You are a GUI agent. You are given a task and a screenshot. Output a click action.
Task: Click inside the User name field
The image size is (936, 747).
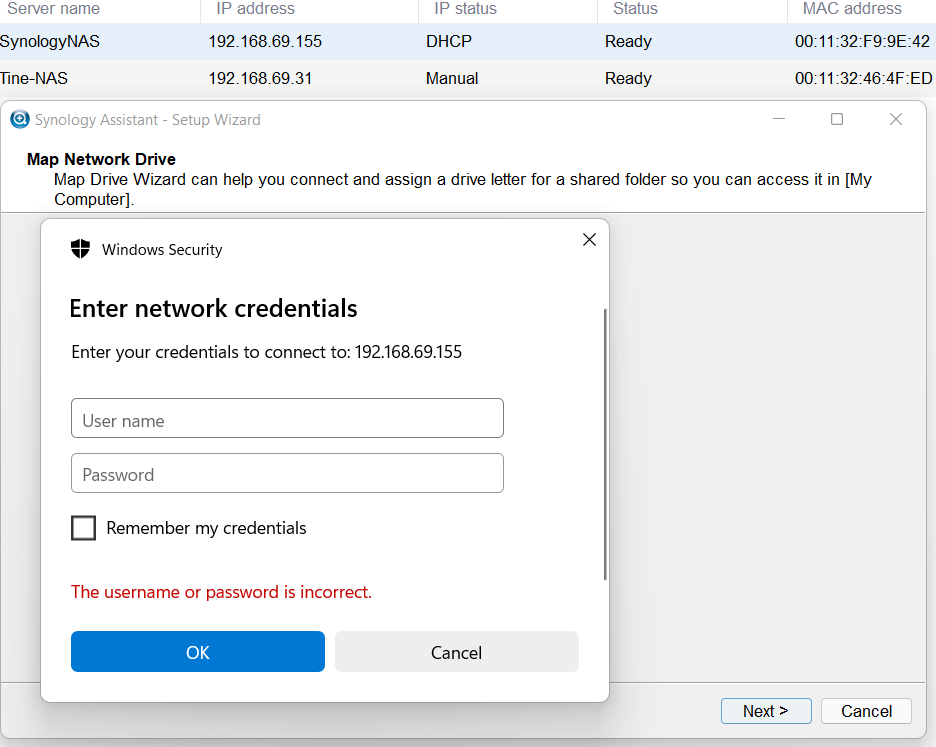(287, 418)
